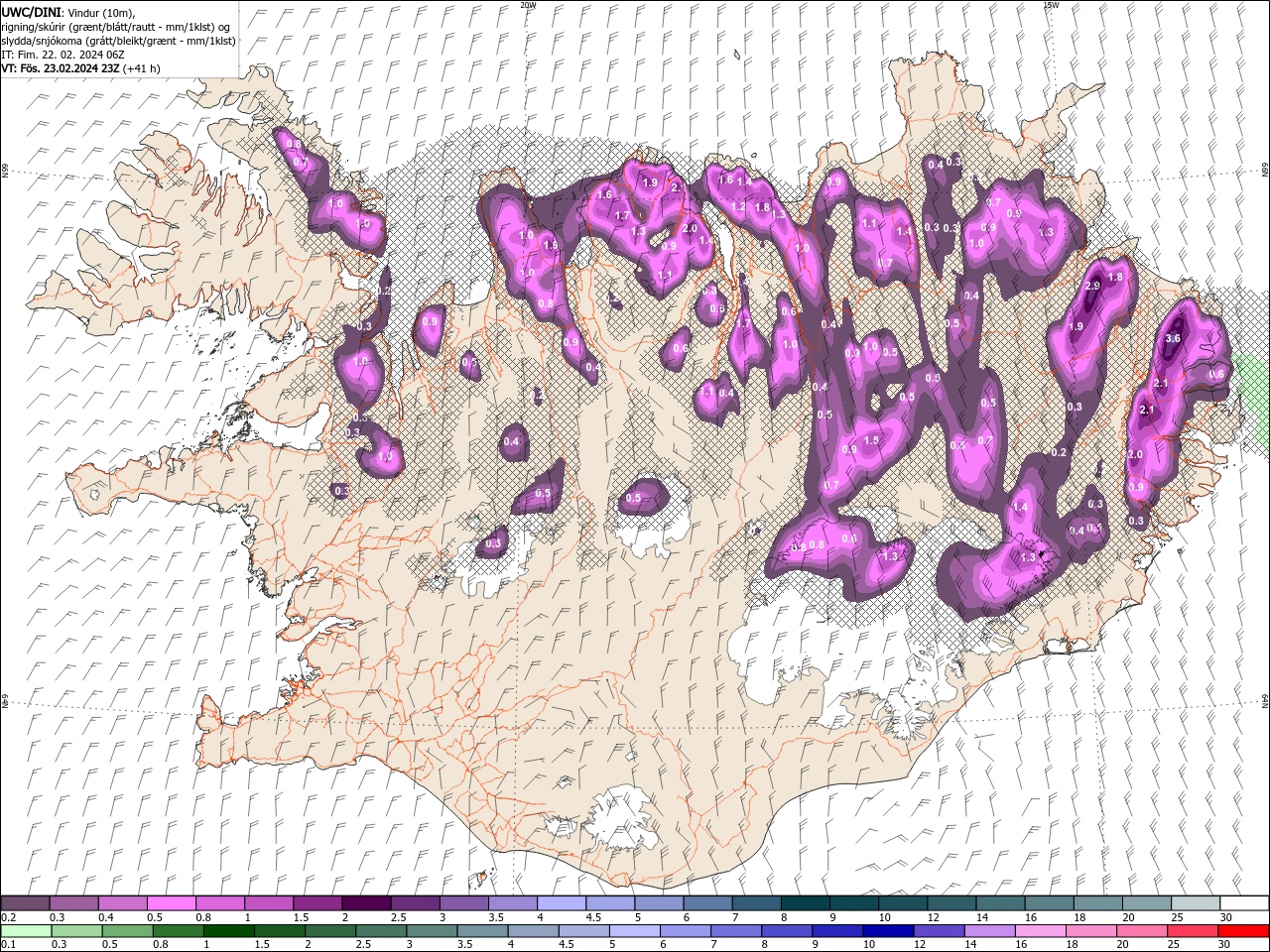Click the '15W' longitude label at top
Screen dimensions: 1270x952
click(1051, 4)
